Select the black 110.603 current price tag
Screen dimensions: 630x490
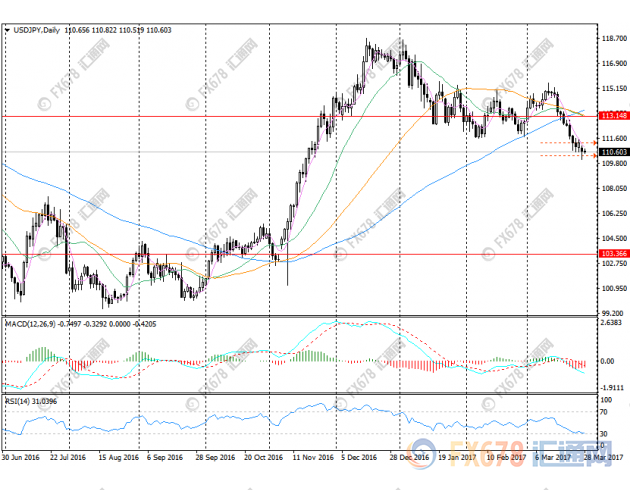pyautogui.click(x=612, y=152)
